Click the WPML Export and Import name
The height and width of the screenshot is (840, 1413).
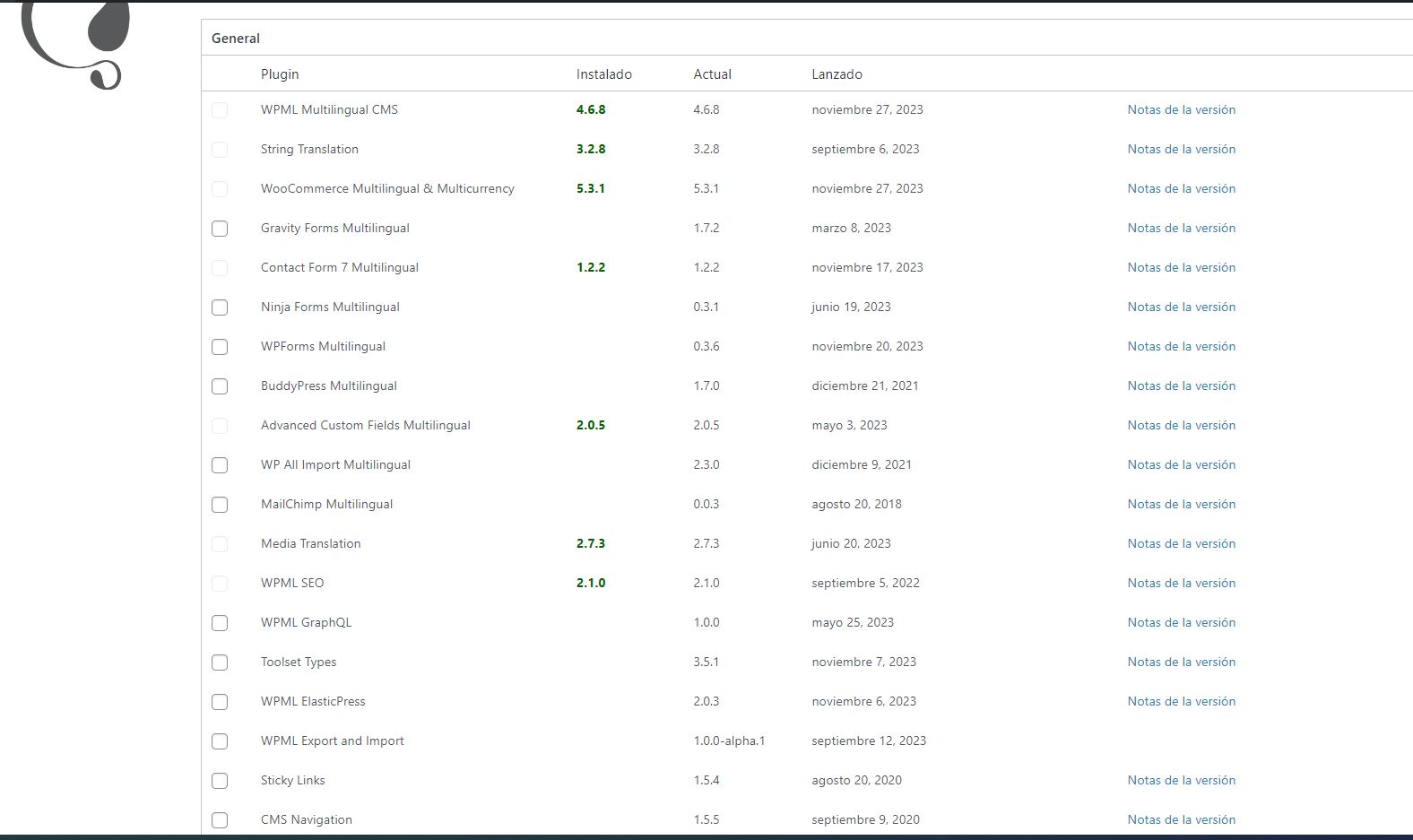coord(333,740)
